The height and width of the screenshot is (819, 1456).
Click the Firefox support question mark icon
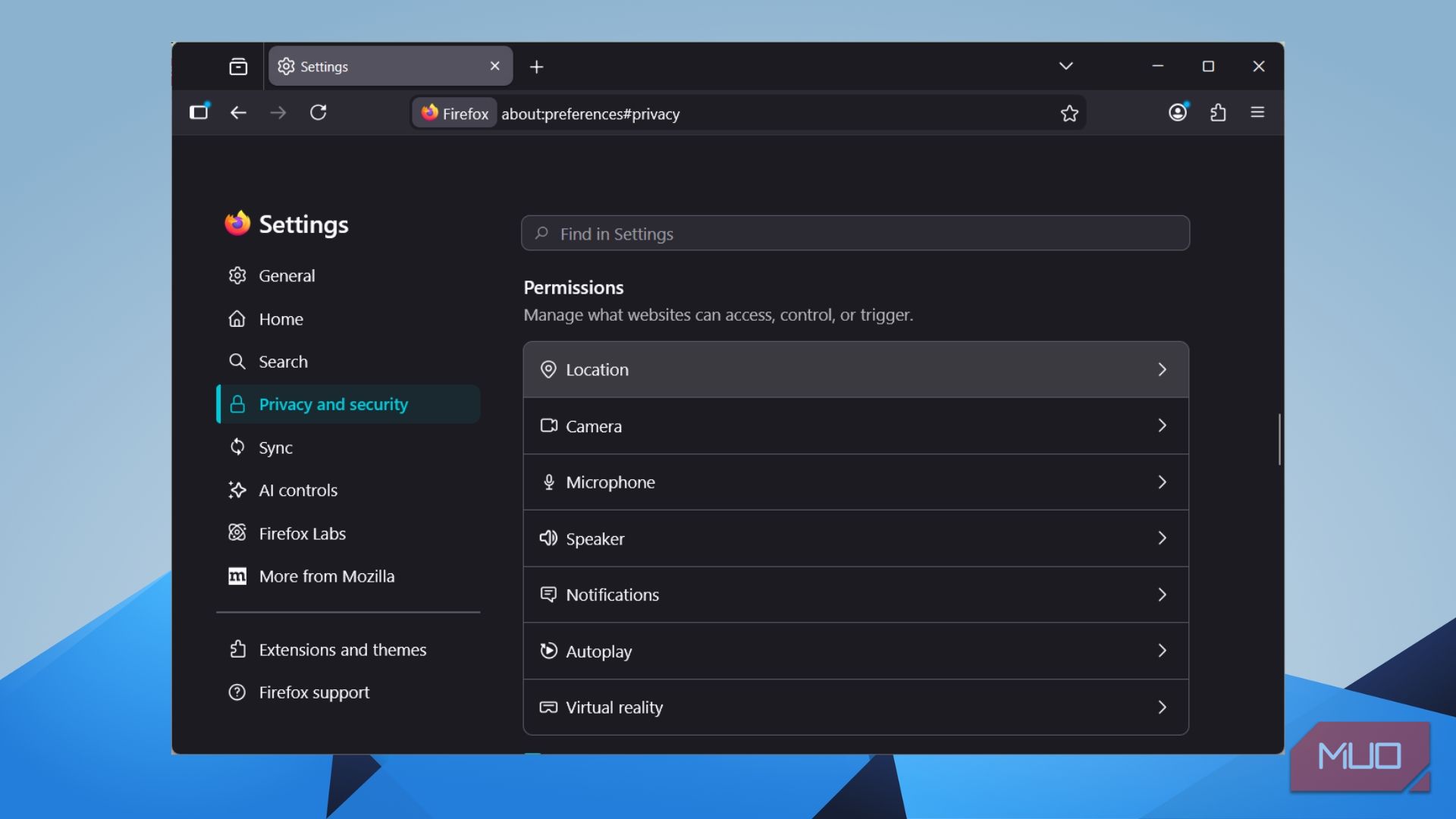(x=237, y=692)
